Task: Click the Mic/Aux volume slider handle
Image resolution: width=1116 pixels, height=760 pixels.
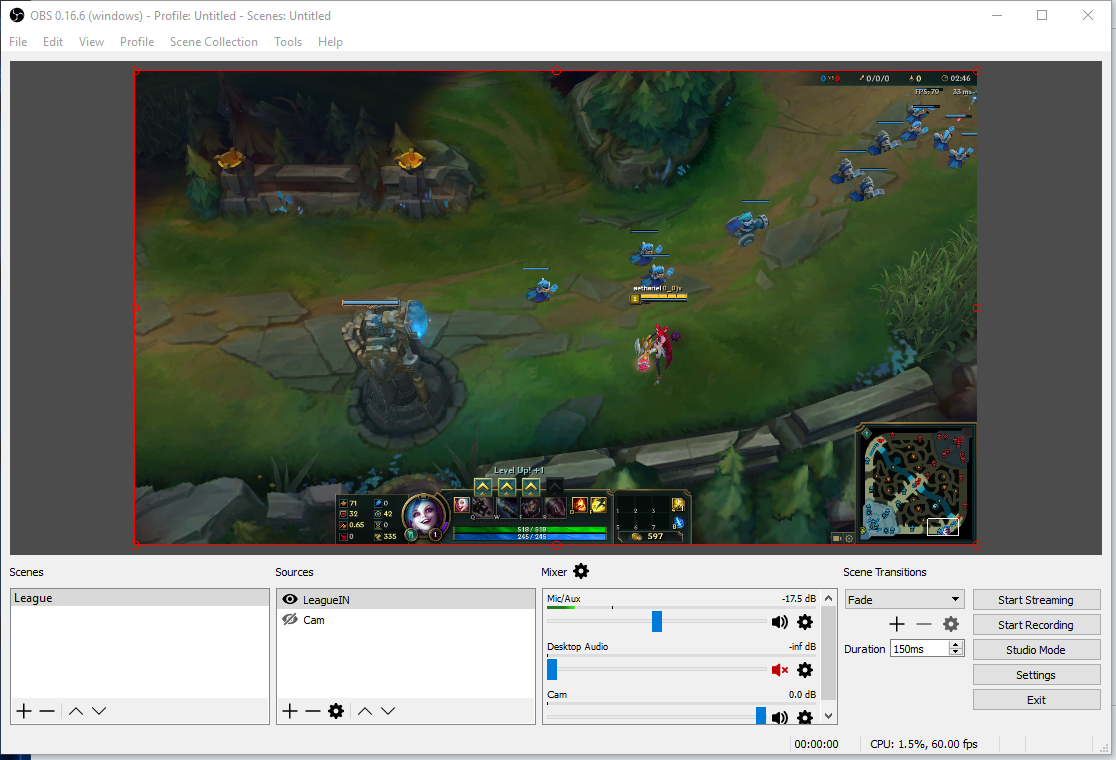Action: 657,621
